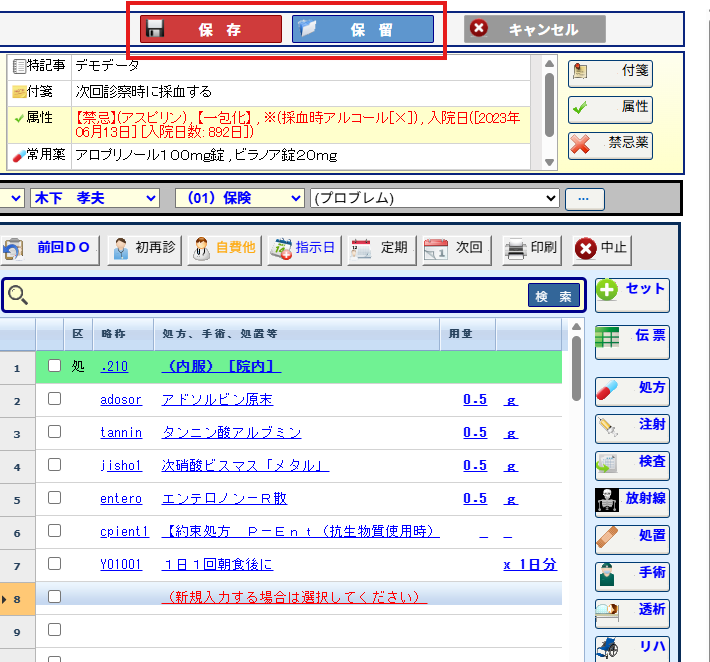Click the 保留 hold button with folder icon
The width and height of the screenshot is (710, 662).
click(363, 29)
